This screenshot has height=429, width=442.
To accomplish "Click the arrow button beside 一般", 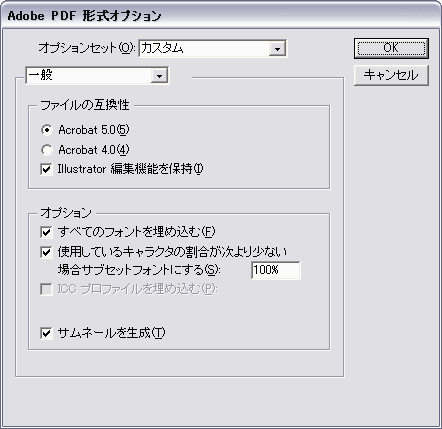I will point(159,76).
